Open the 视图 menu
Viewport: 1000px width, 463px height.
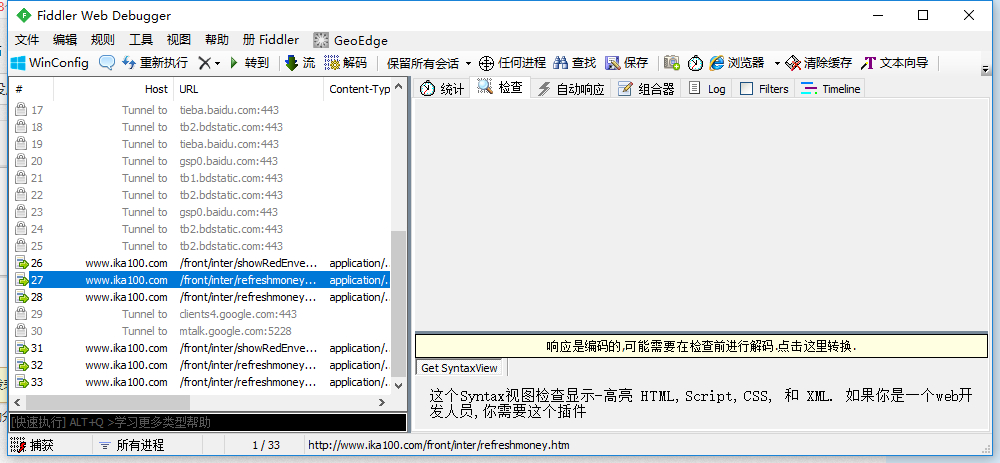(179, 40)
